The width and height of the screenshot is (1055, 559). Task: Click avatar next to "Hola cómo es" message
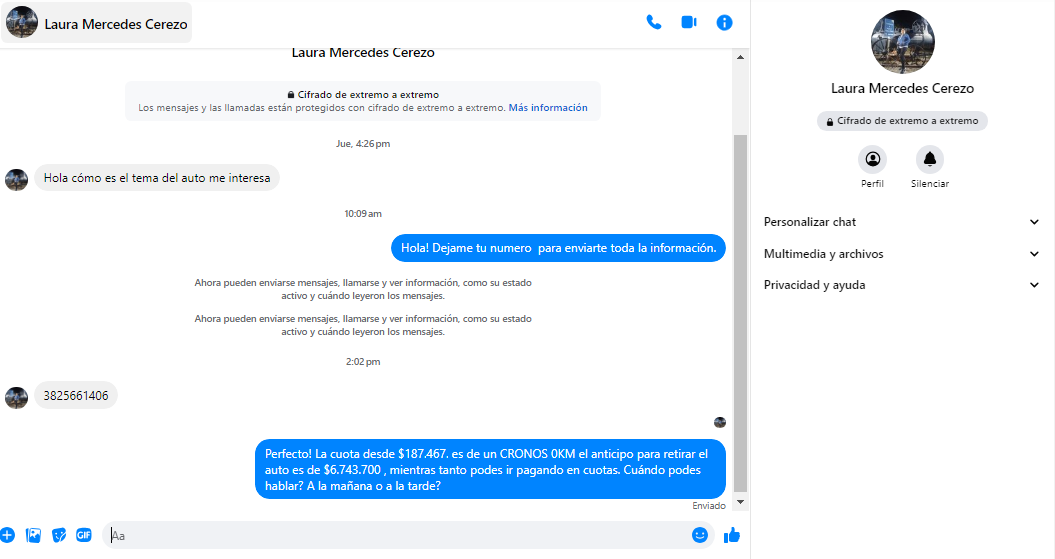click(16, 180)
